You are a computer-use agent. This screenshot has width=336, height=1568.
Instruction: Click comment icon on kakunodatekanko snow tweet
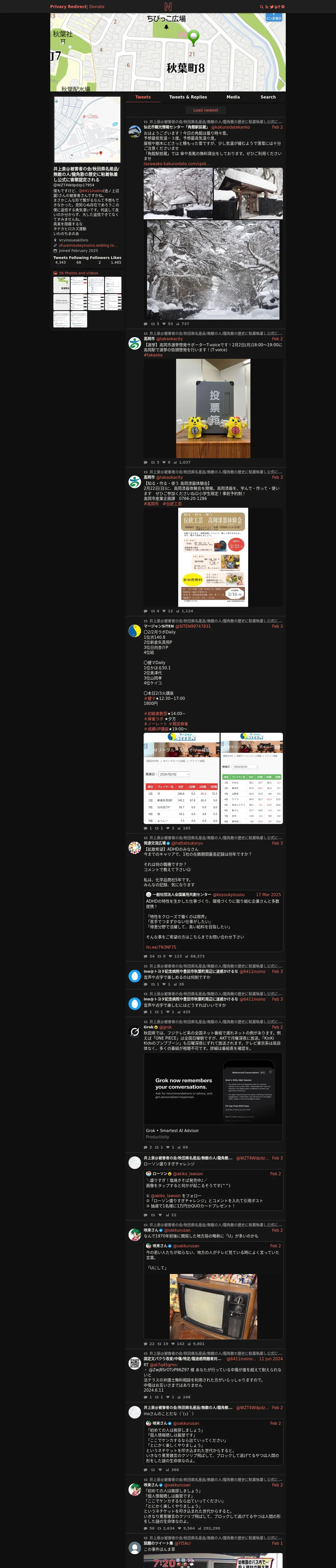tap(146, 324)
